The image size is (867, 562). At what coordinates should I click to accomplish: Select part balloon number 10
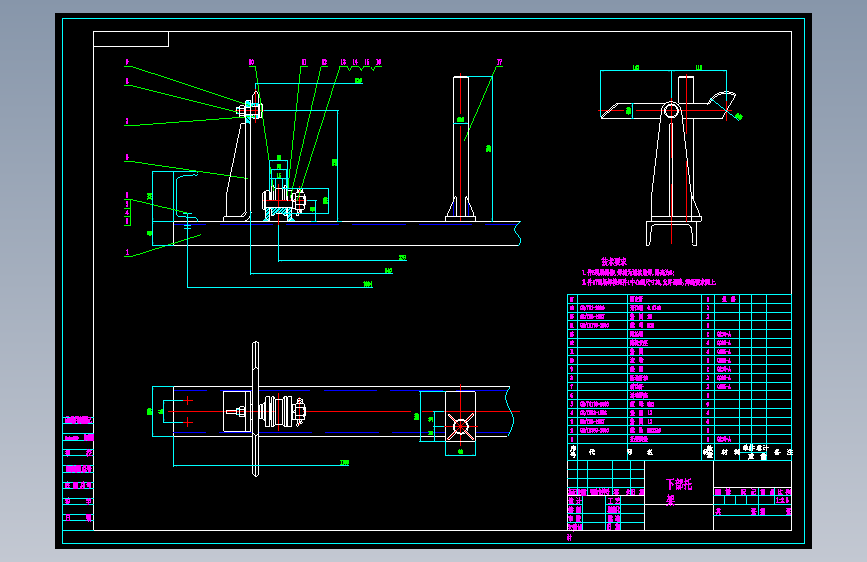(252, 62)
